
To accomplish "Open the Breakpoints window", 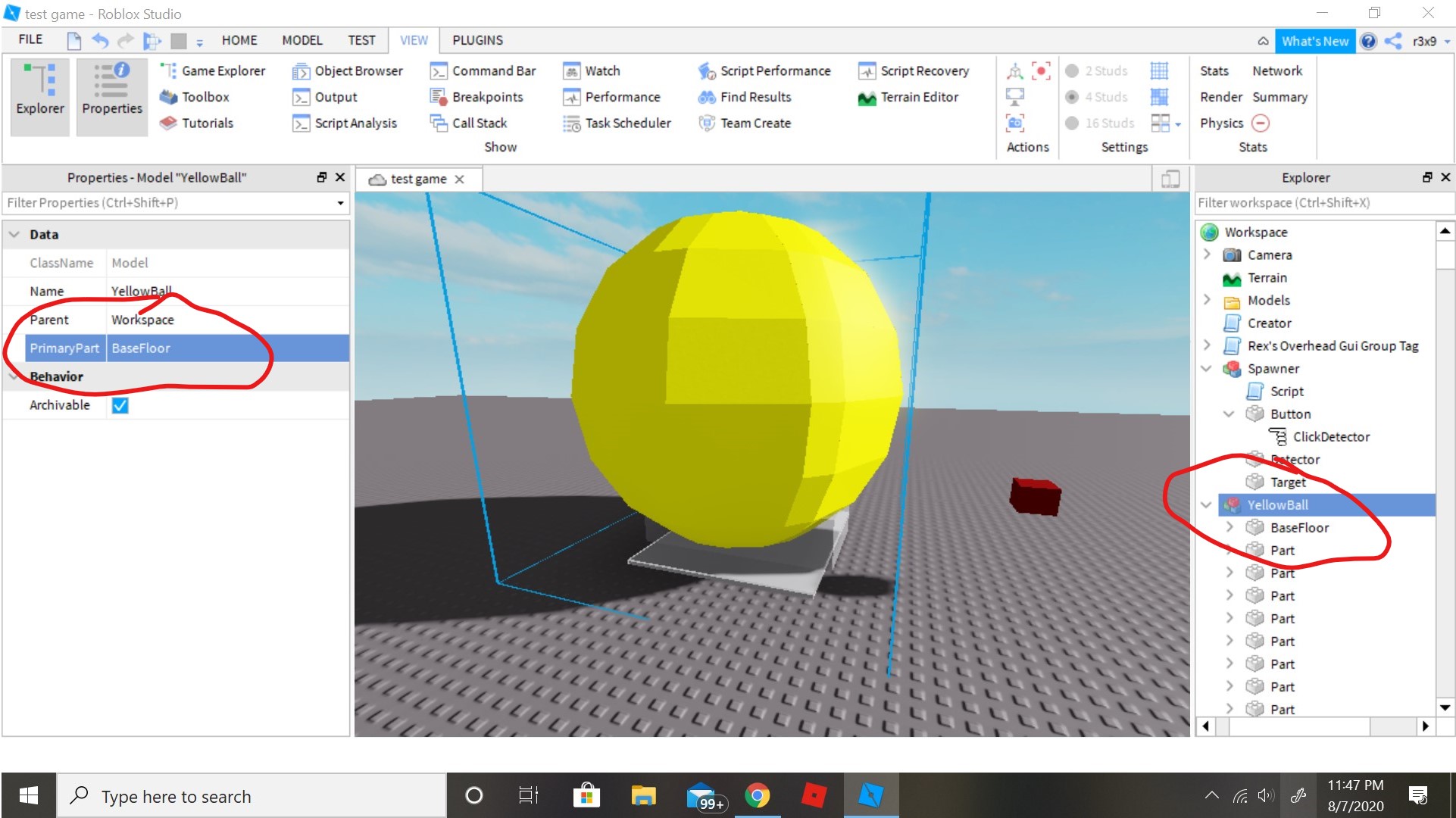I will [476, 97].
